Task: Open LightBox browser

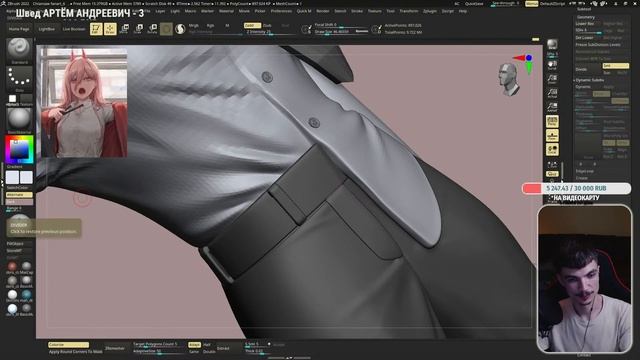Action: click(x=47, y=29)
